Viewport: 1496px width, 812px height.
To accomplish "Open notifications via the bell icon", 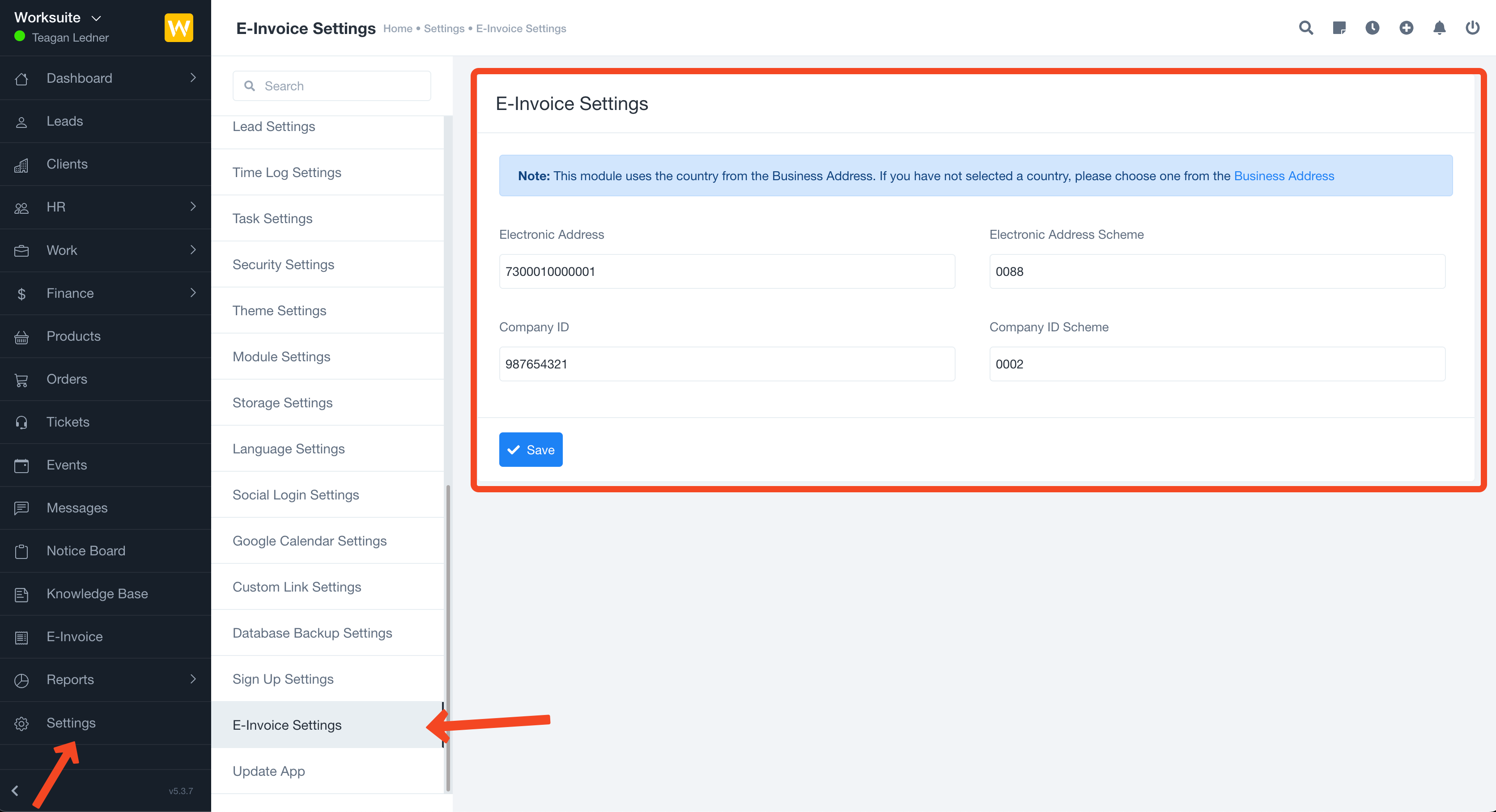I will 1439,27.
